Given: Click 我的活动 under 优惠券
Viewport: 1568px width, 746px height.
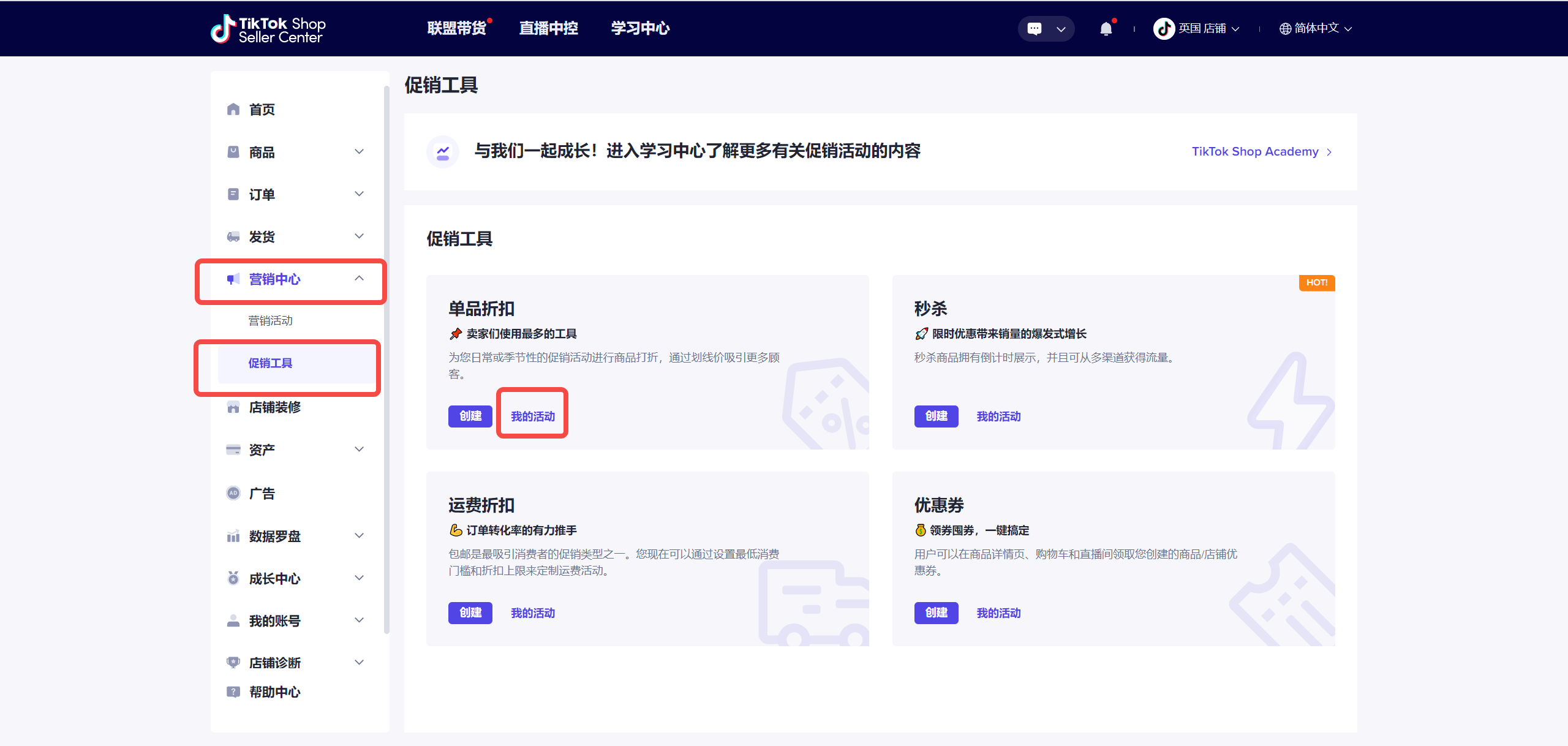Looking at the screenshot, I should tap(998, 612).
